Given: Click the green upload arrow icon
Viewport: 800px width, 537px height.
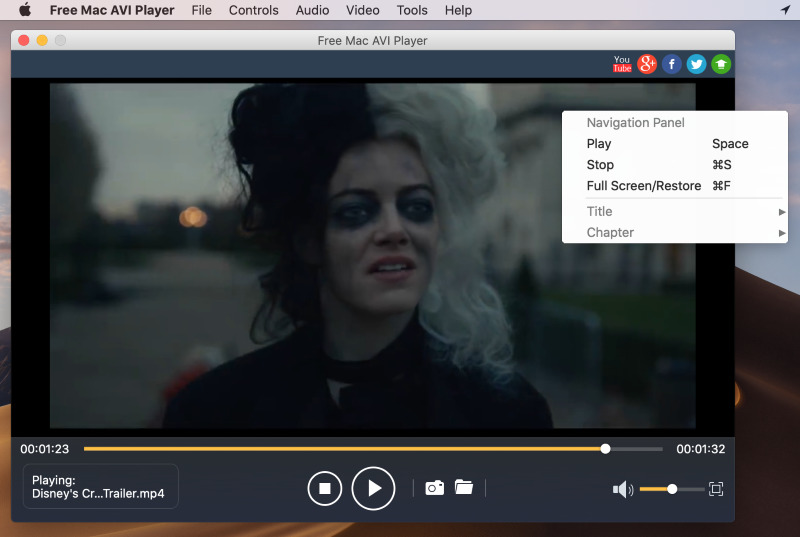Looking at the screenshot, I should (x=721, y=64).
